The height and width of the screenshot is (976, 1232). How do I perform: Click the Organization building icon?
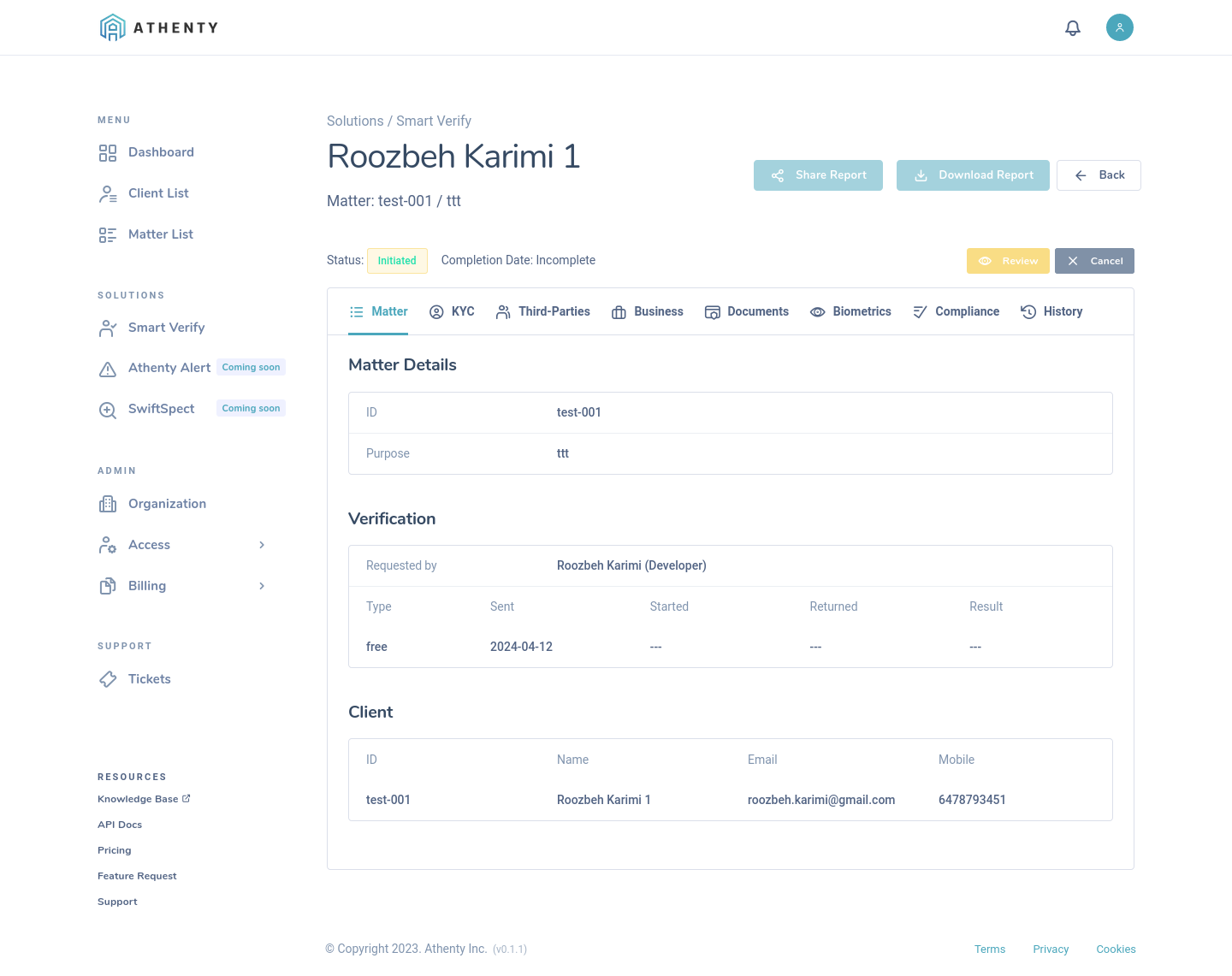[108, 504]
